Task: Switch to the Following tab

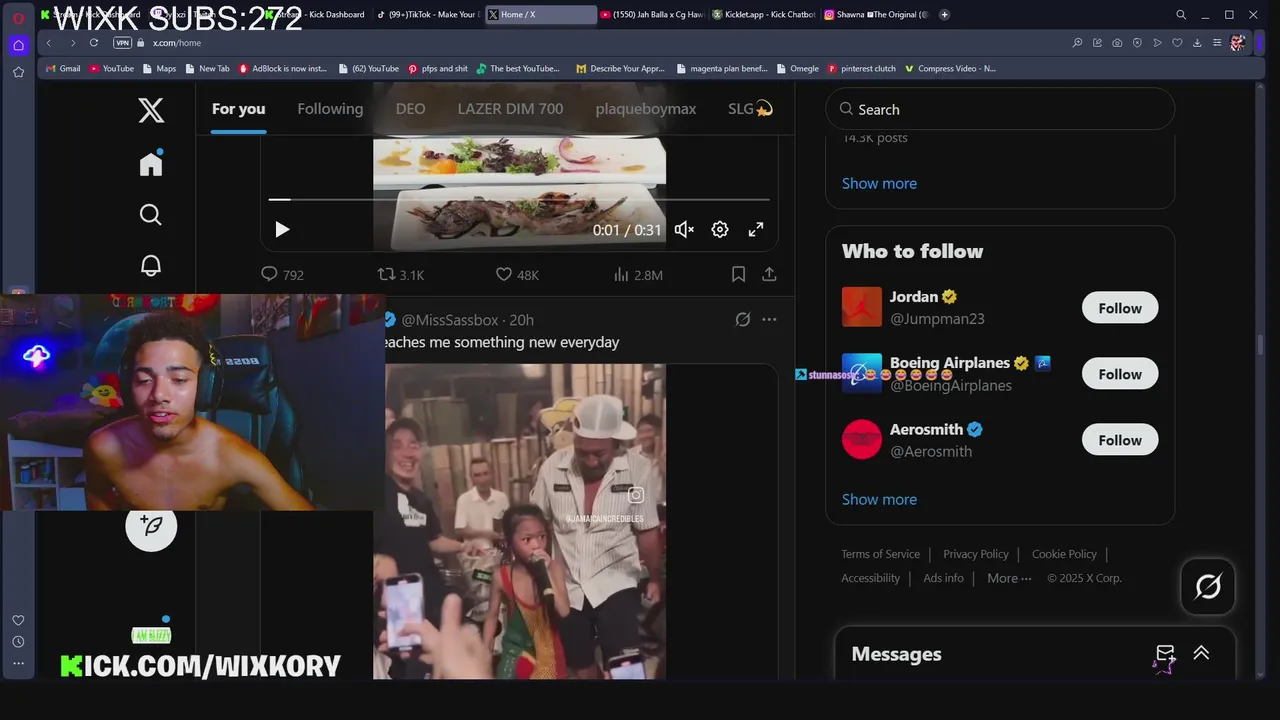Action: point(330,109)
